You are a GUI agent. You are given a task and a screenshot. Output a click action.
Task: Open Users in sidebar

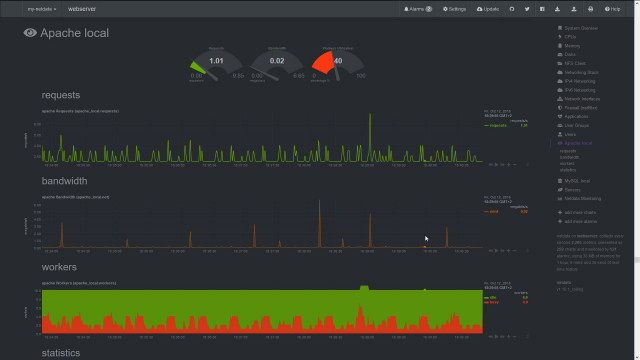tap(567, 134)
